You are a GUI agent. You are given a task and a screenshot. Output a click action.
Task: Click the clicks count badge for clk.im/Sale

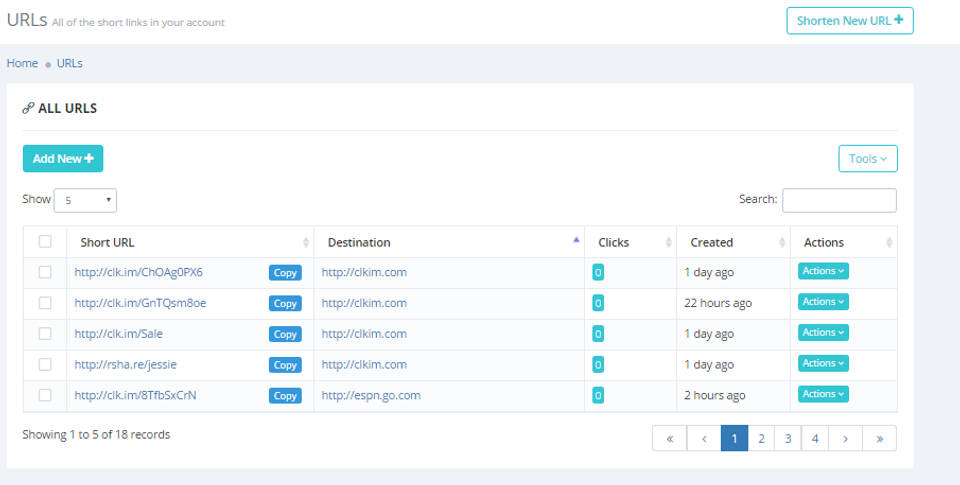pyautogui.click(x=598, y=334)
